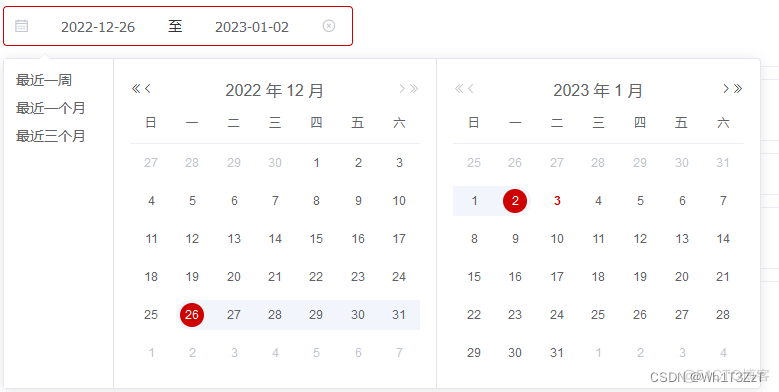Viewport: 779px width, 392px height.
Task: Choose the 最近三个月 shortcut
Action: (51, 136)
